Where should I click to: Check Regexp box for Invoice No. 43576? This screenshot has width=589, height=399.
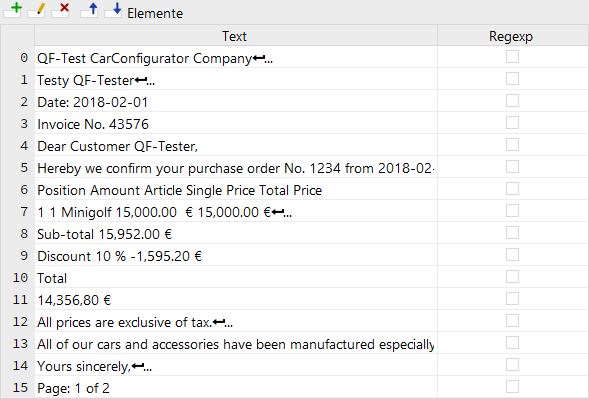(x=512, y=123)
